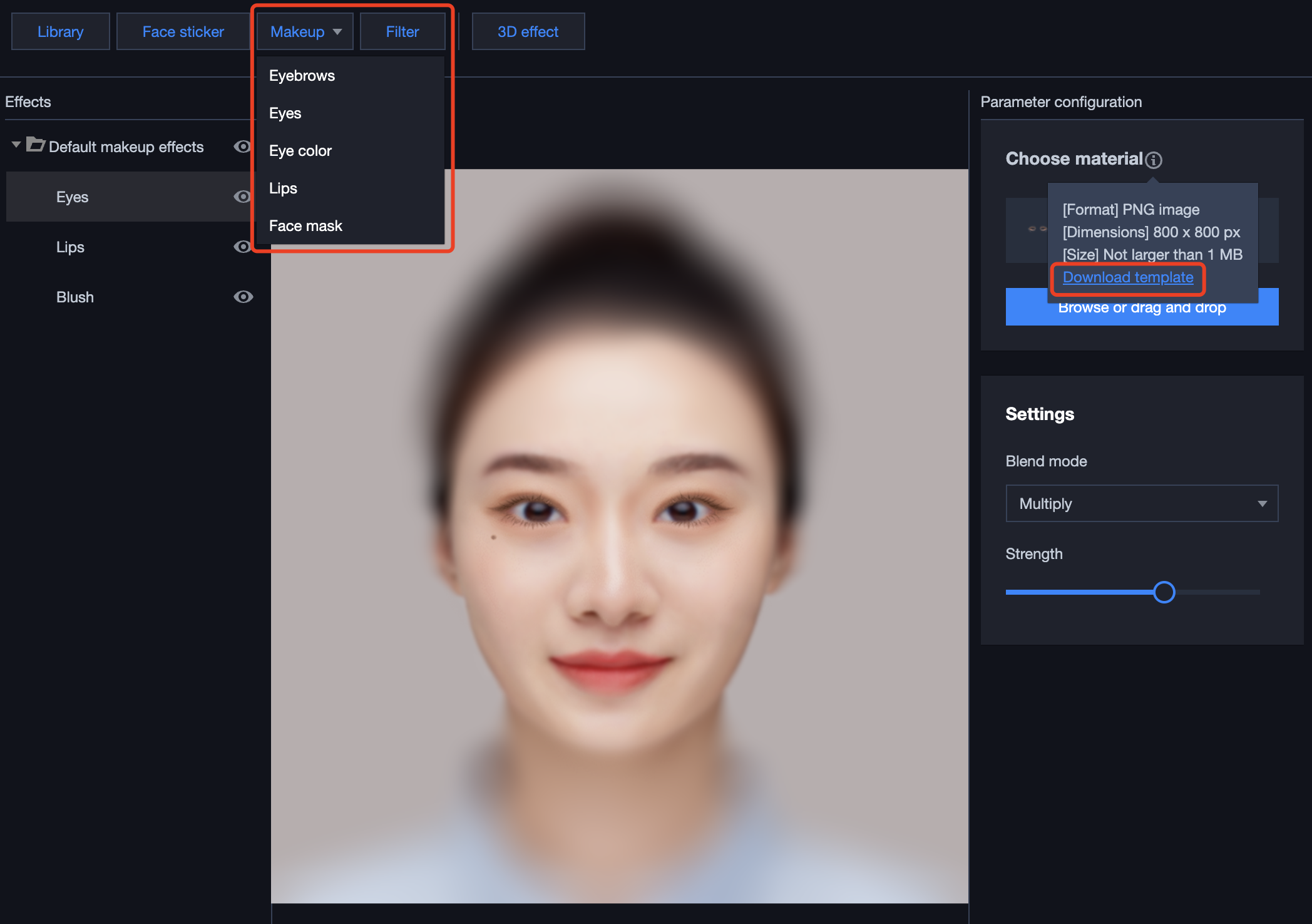Select the Blush item in Effects list
Viewport: 1312px width, 924px height.
coord(75,297)
